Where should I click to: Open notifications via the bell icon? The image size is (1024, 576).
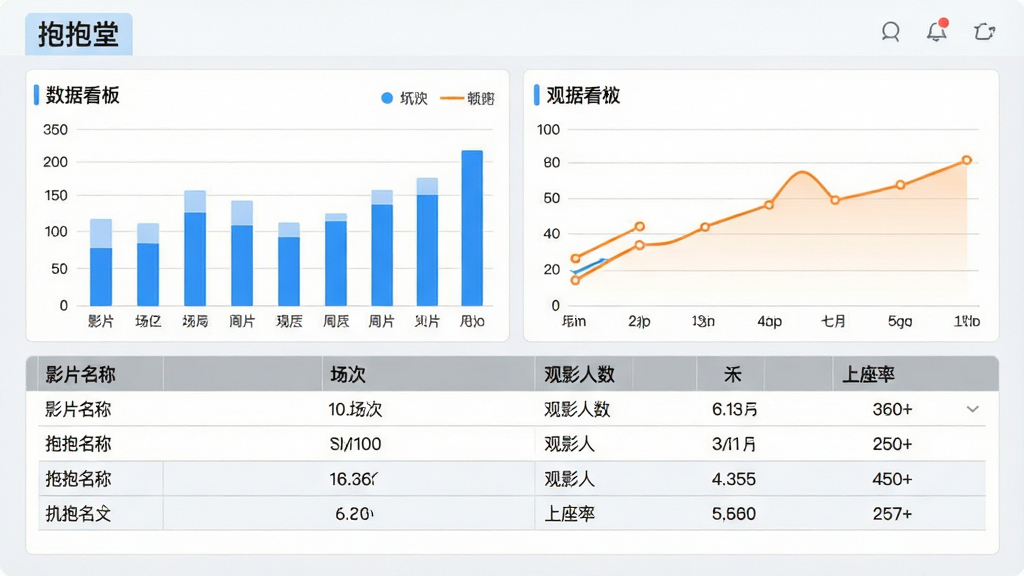[x=936, y=31]
